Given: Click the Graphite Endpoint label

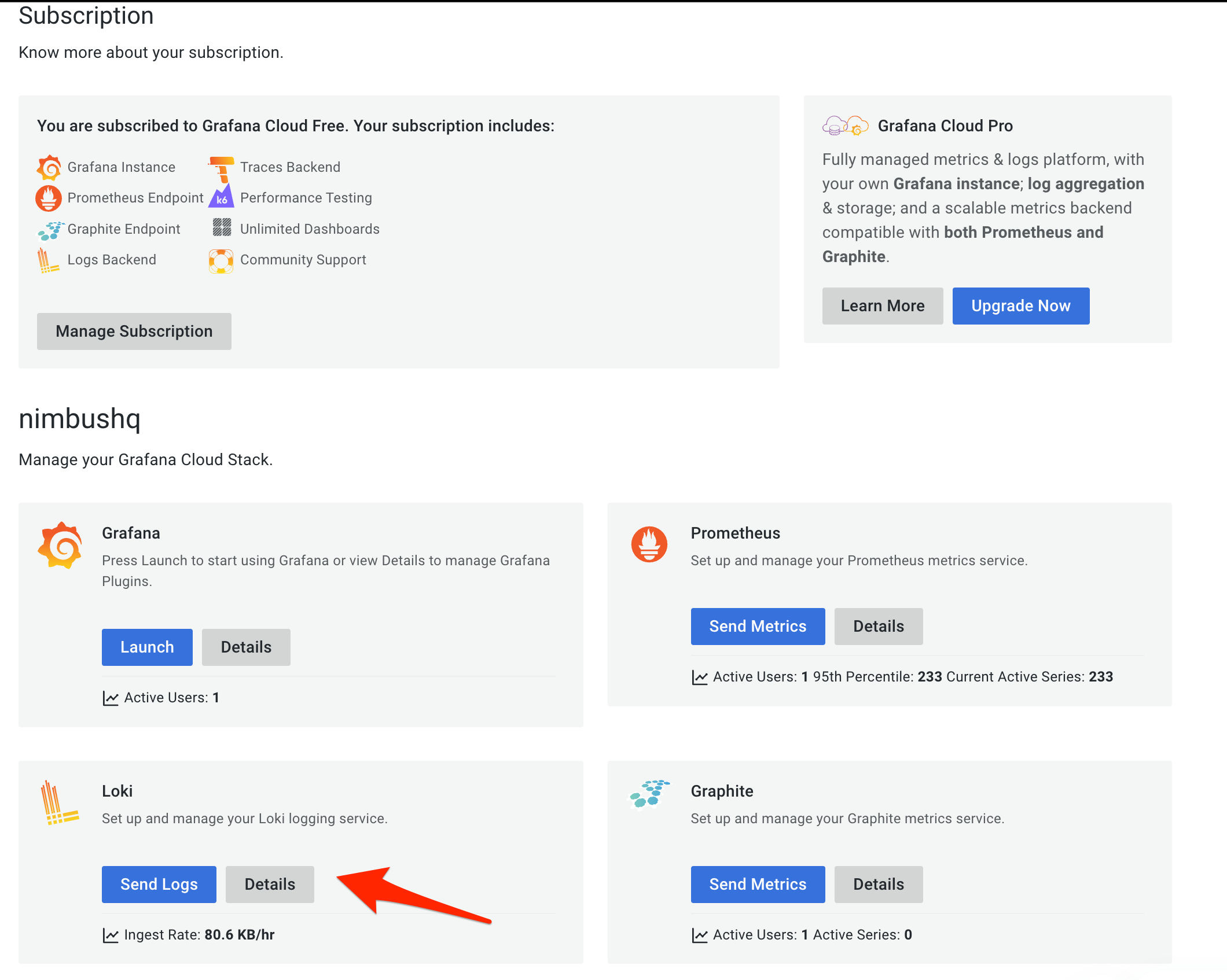Looking at the screenshot, I should pyautogui.click(x=124, y=229).
